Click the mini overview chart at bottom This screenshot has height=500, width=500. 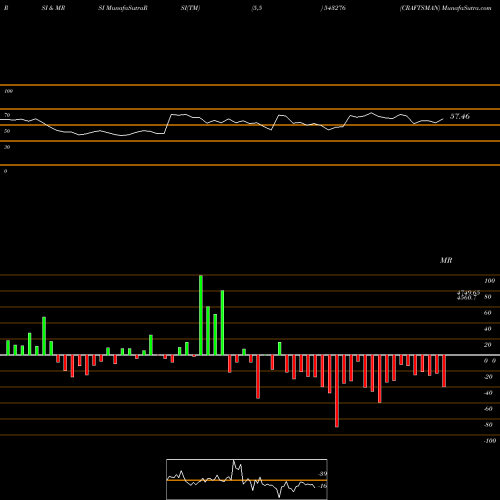point(247,479)
